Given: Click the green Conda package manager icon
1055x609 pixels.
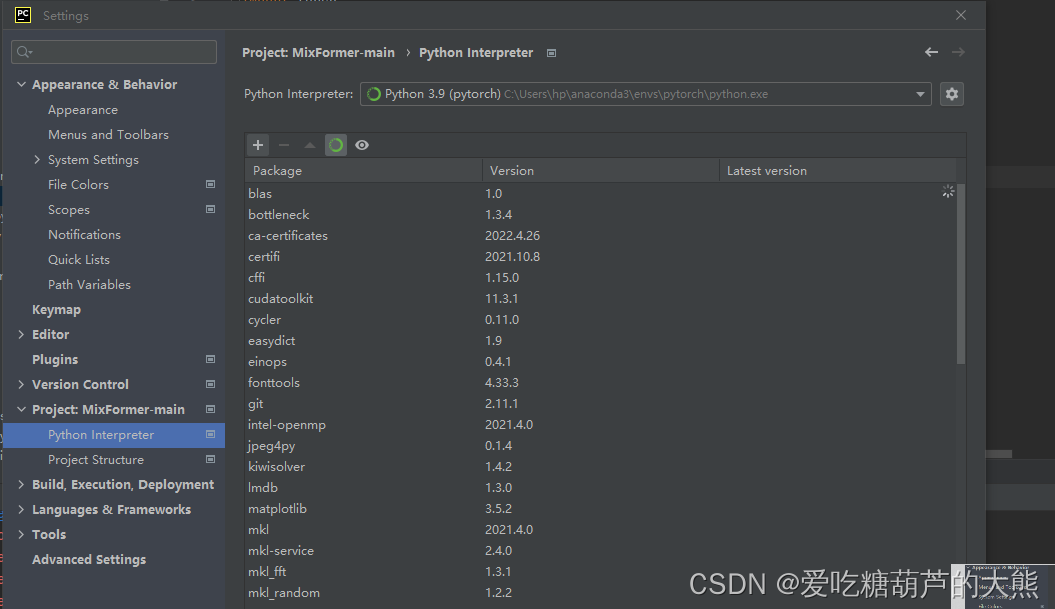Looking at the screenshot, I should 336,145.
